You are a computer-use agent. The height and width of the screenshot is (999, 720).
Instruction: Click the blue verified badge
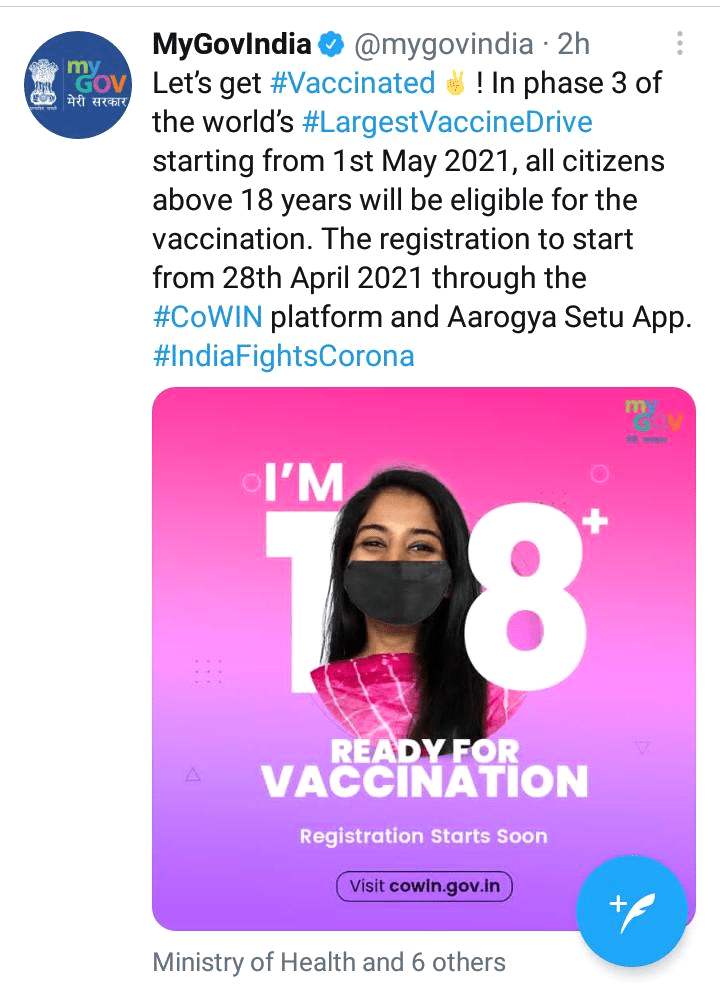(x=331, y=44)
